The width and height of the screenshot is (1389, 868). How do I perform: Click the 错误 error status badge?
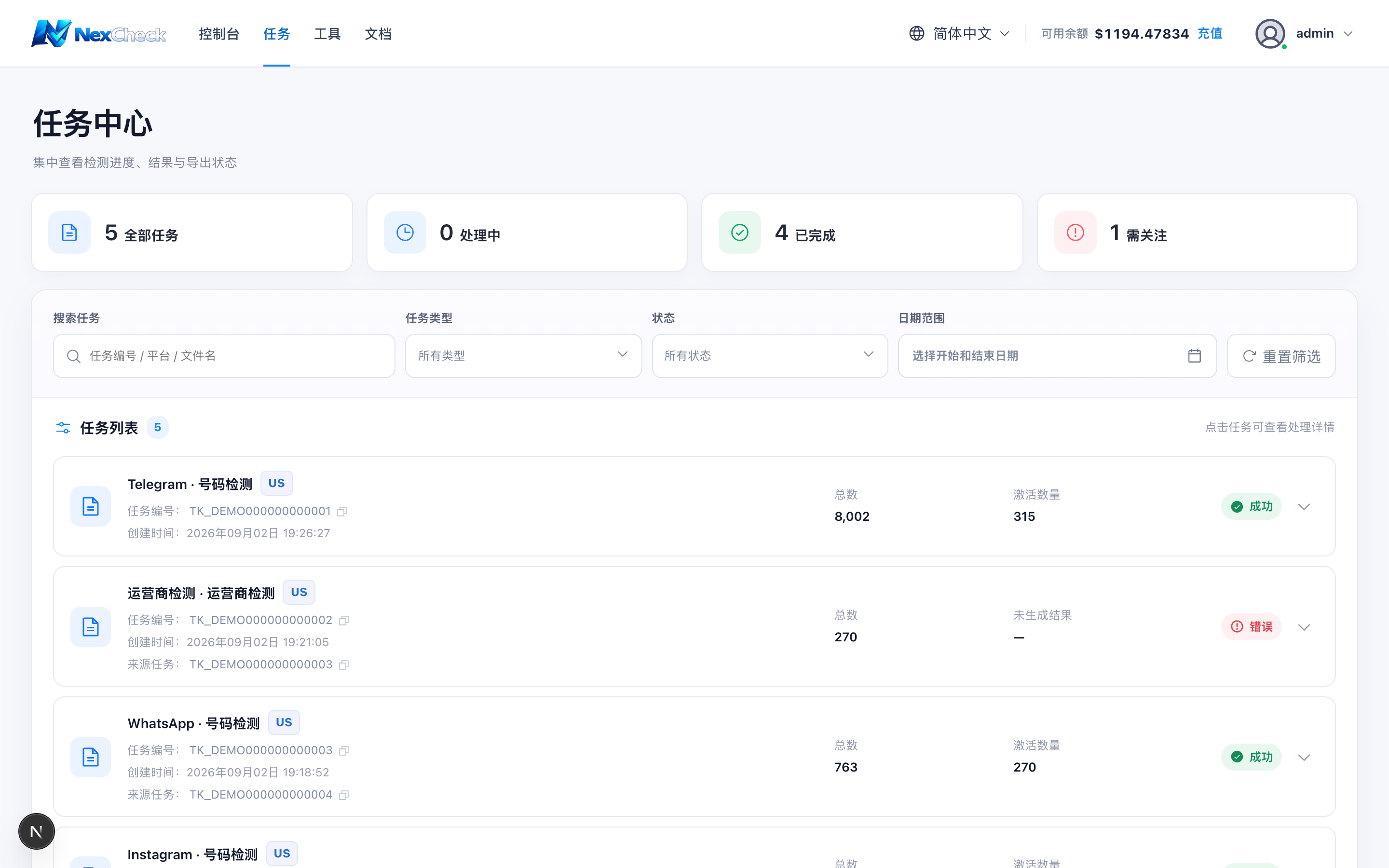(x=1251, y=627)
